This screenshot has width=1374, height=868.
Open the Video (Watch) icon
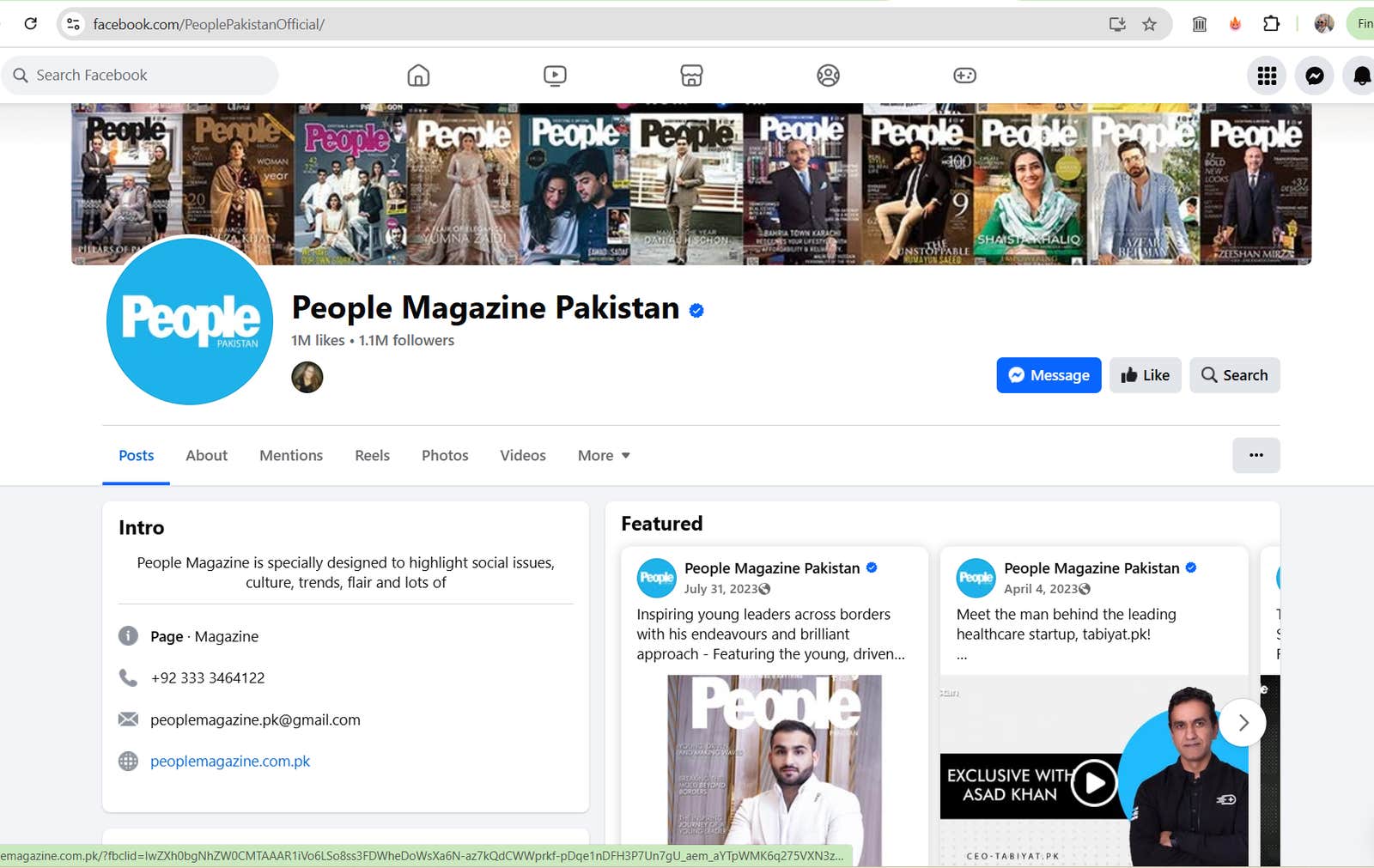pyautogui.click(x=555, y=75)
